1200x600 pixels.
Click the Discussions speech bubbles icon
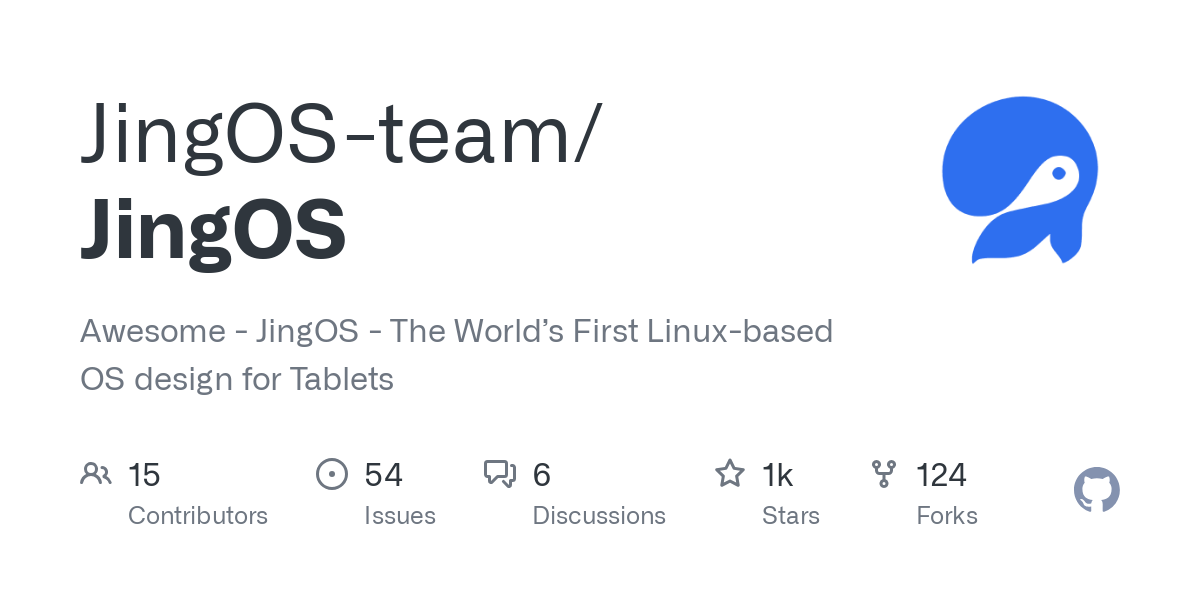pos(500,474)
